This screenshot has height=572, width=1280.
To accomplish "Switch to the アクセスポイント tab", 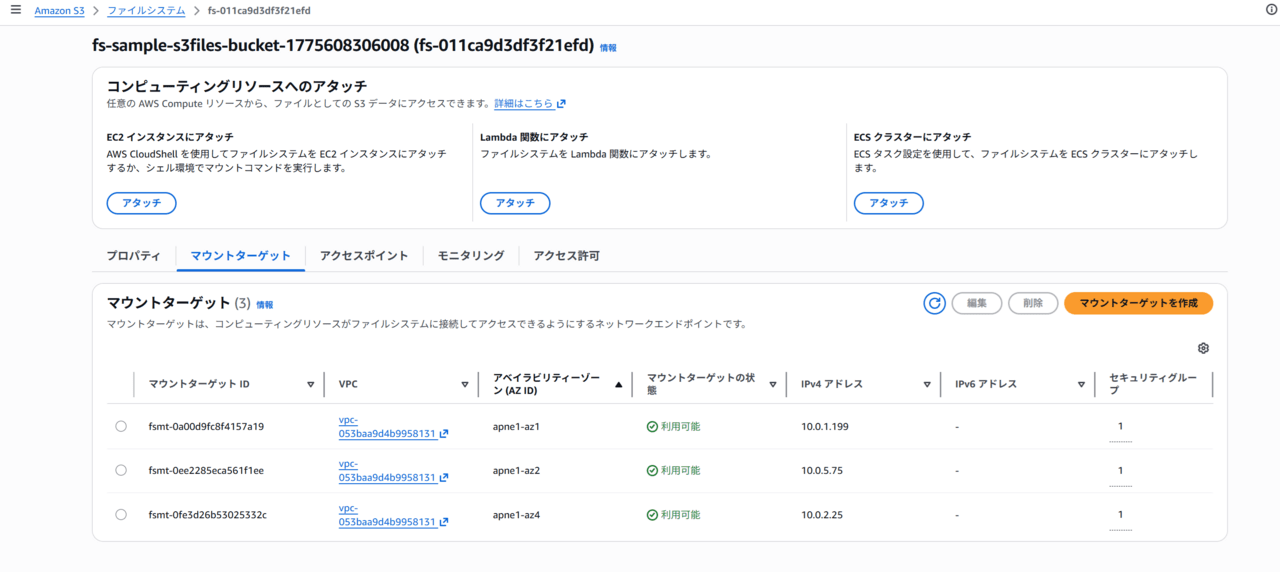I will [x=364, y=256].
